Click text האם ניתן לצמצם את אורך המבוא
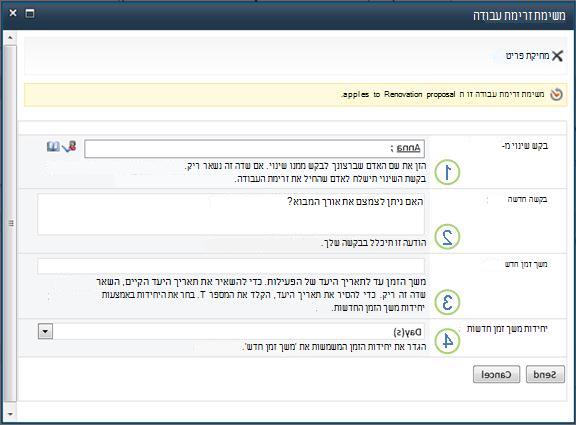The height and width of the screenshot is (425, 576). click(355, 201)
